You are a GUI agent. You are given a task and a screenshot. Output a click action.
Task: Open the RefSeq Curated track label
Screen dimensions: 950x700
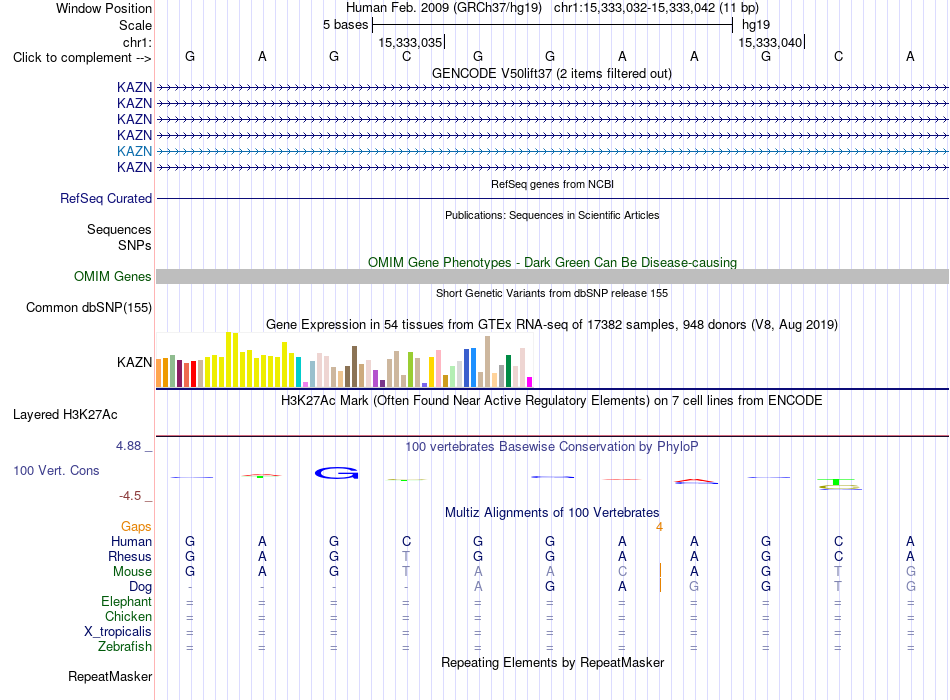106,199
